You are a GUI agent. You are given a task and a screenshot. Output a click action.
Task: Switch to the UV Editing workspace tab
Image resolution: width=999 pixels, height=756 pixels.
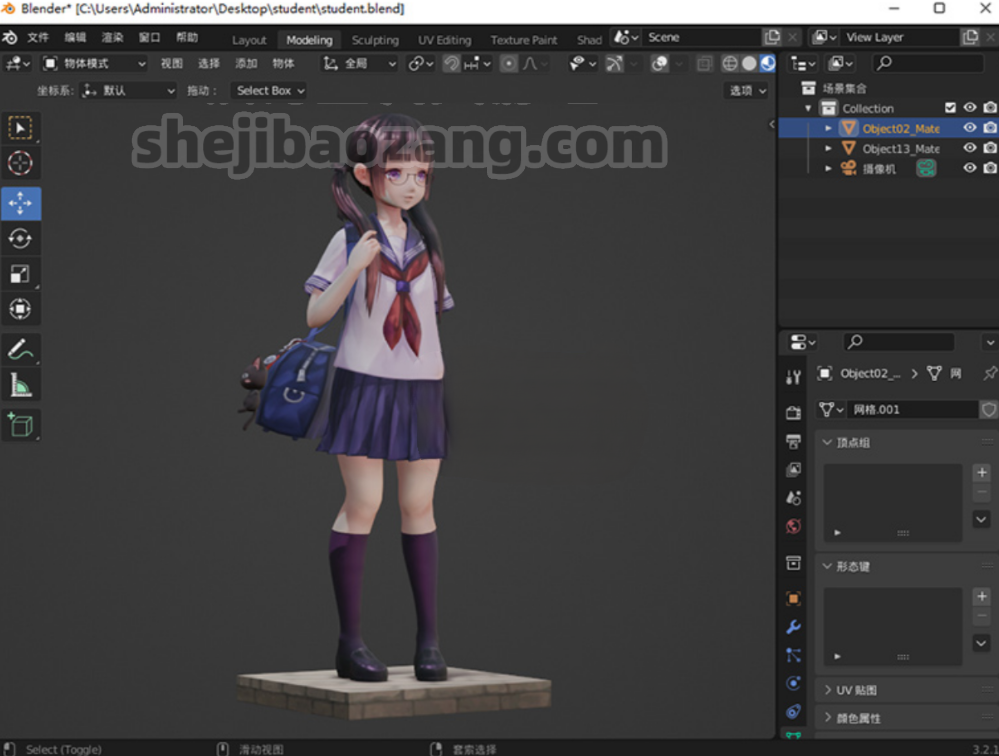click(x=445, y=40)
